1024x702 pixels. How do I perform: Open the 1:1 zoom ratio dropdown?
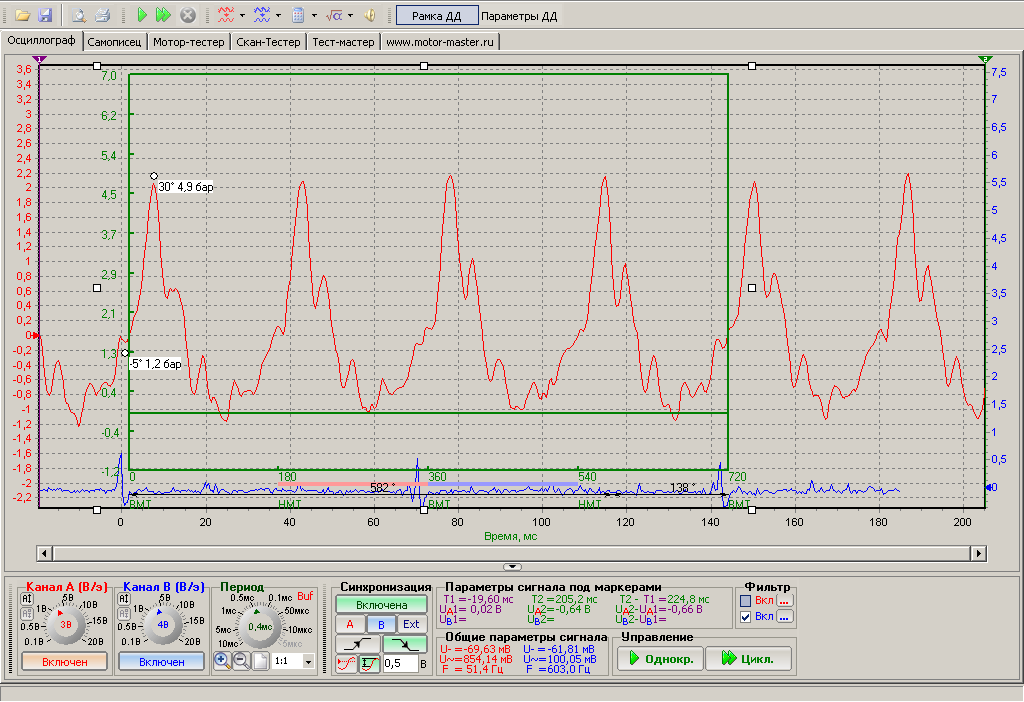[x=308, y=662]
